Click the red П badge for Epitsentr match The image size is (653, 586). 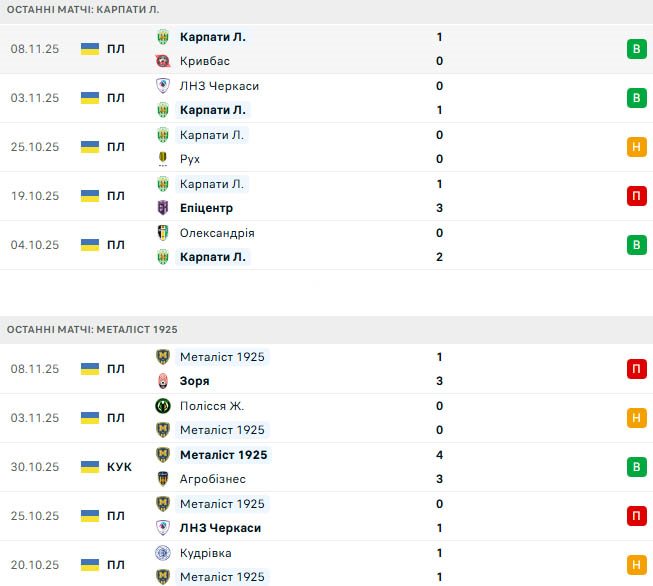636,196
